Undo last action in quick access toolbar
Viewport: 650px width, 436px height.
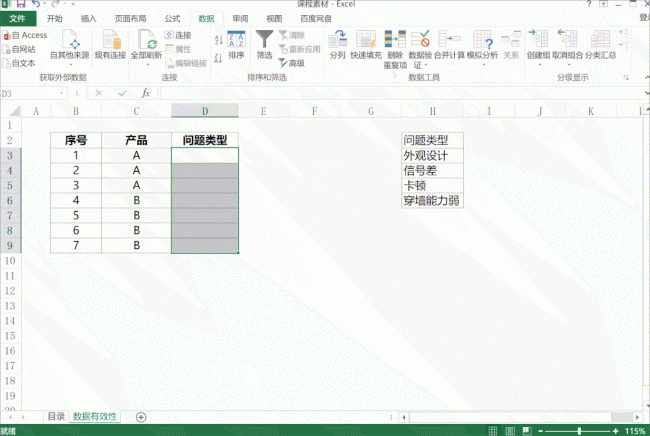[36, 4]
